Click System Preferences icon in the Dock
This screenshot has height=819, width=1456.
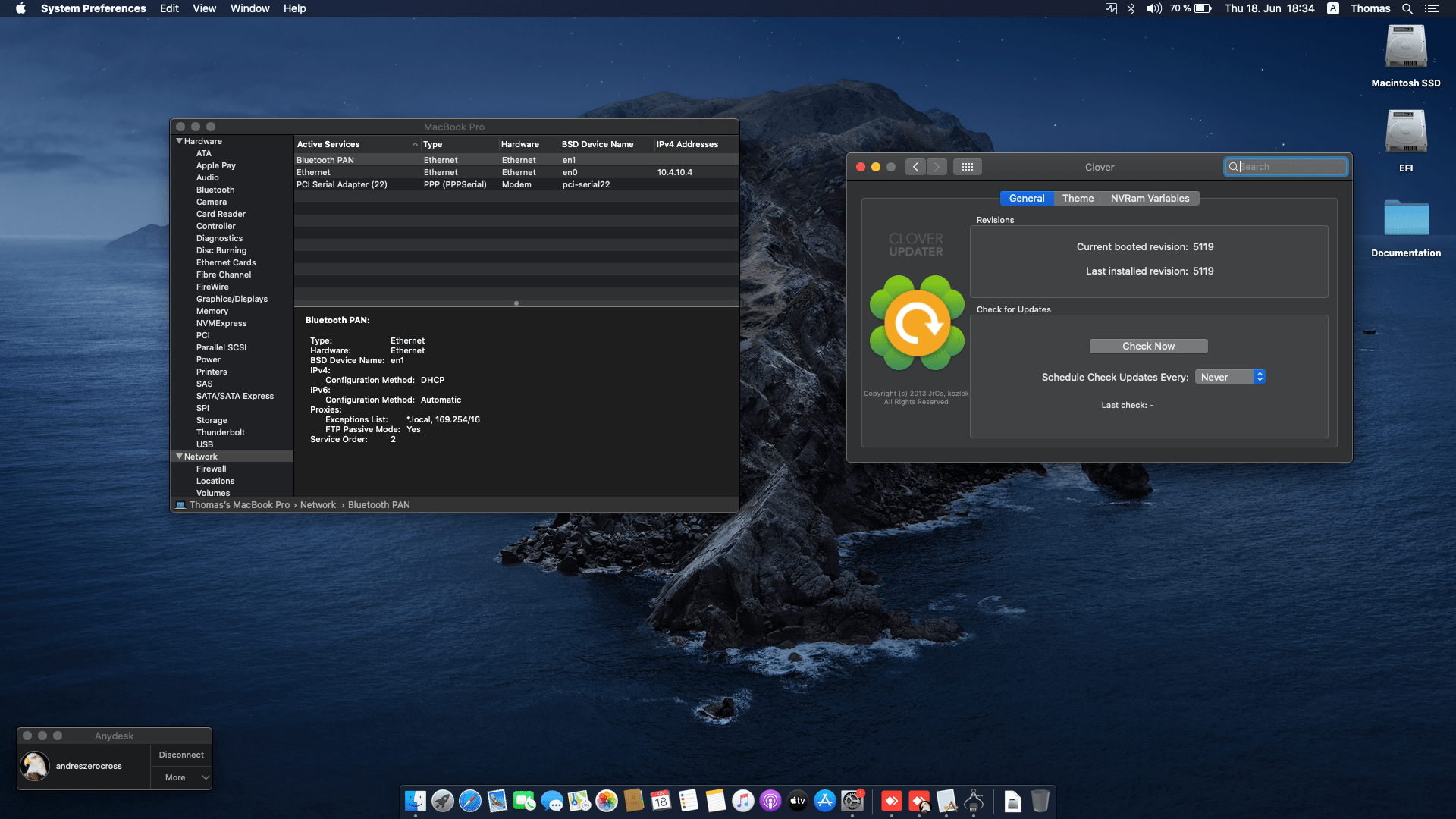pos(852,801)
